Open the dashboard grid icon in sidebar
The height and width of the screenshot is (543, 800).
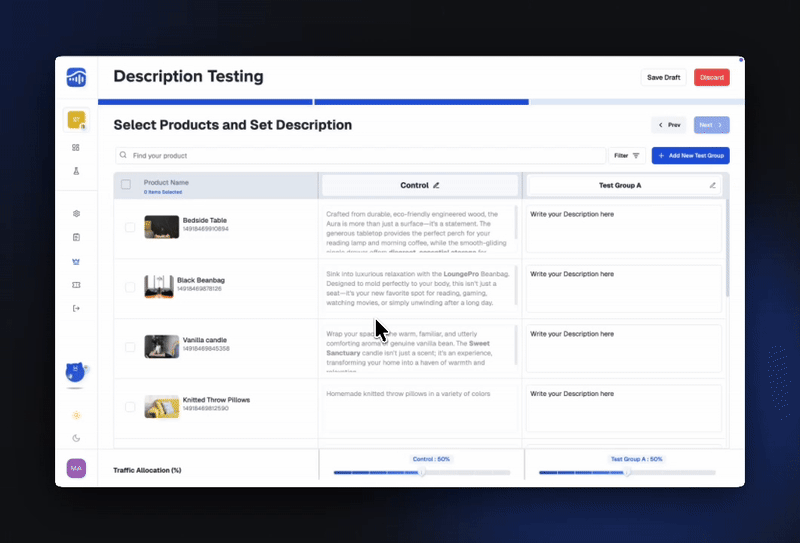tap(76, 147)
